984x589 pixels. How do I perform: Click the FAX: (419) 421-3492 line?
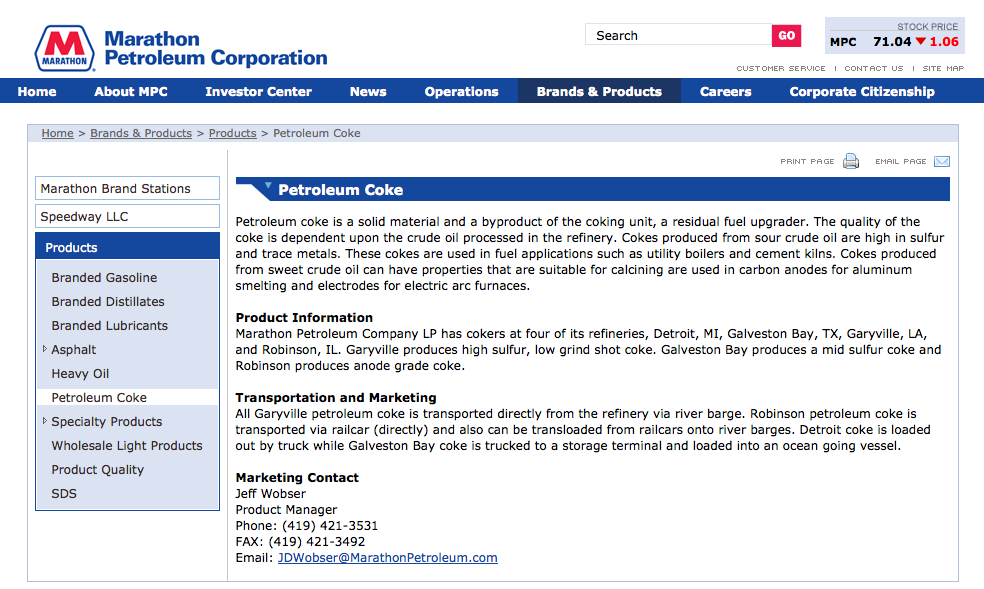(300, 541)
